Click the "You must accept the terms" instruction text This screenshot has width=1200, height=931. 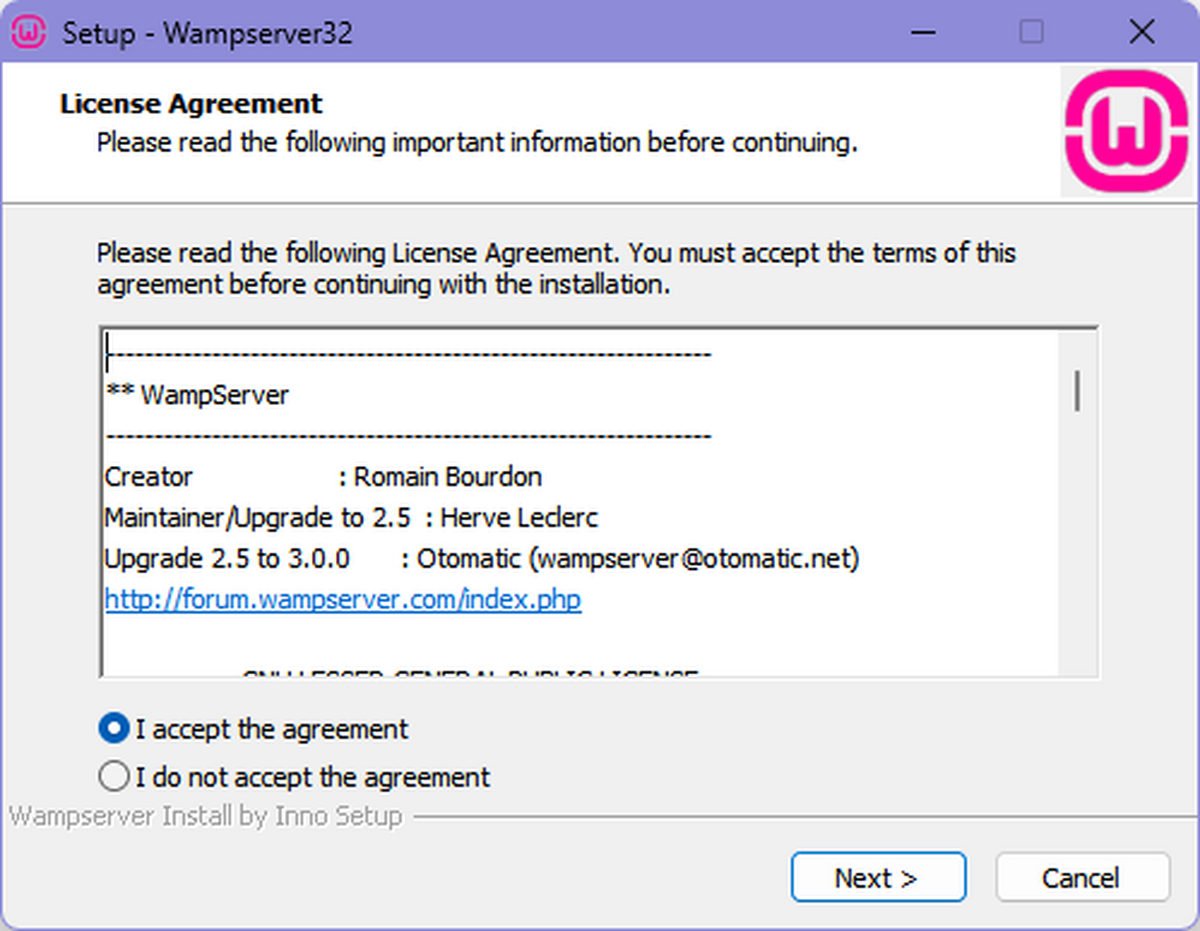click(820, 252)
